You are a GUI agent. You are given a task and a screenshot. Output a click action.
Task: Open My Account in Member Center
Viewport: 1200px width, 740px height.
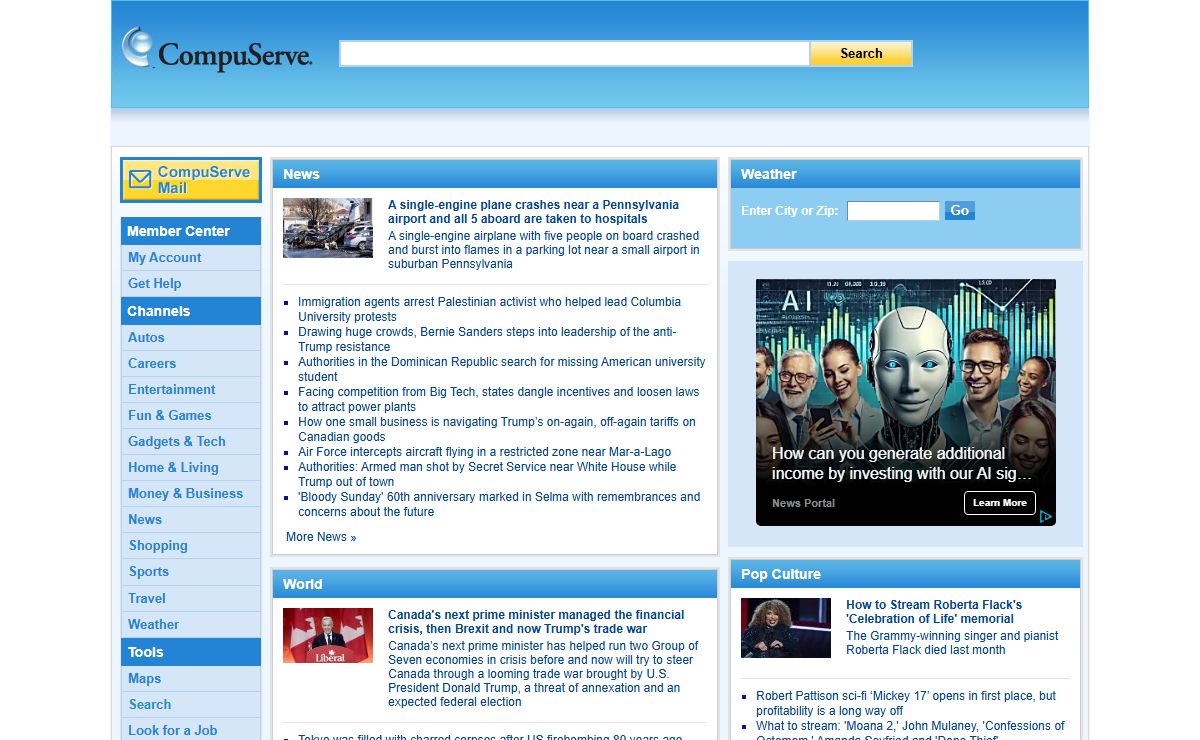(164, 257)
